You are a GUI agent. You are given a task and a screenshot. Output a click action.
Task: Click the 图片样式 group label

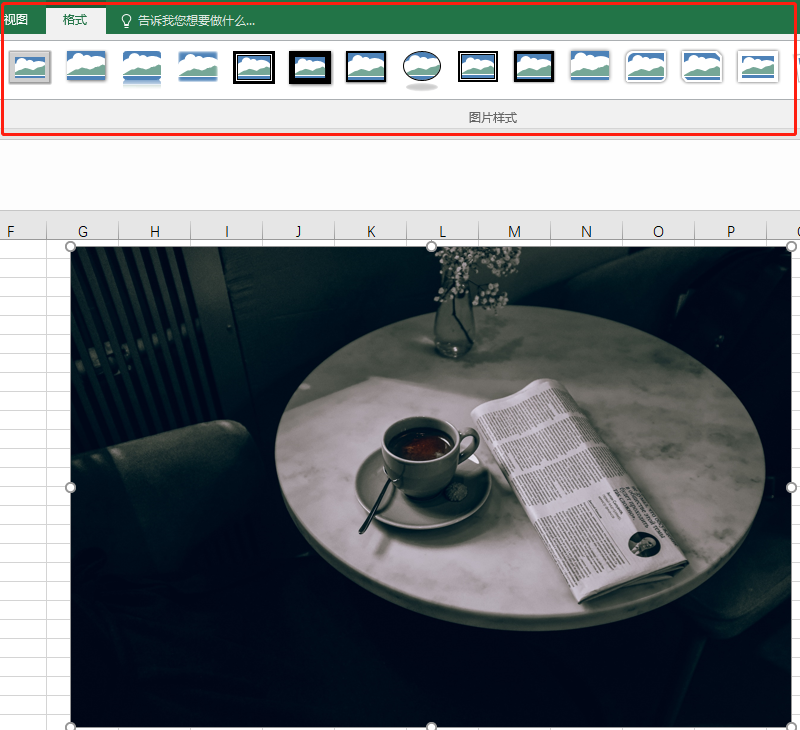pyautogui.click(x=492, y=118)
